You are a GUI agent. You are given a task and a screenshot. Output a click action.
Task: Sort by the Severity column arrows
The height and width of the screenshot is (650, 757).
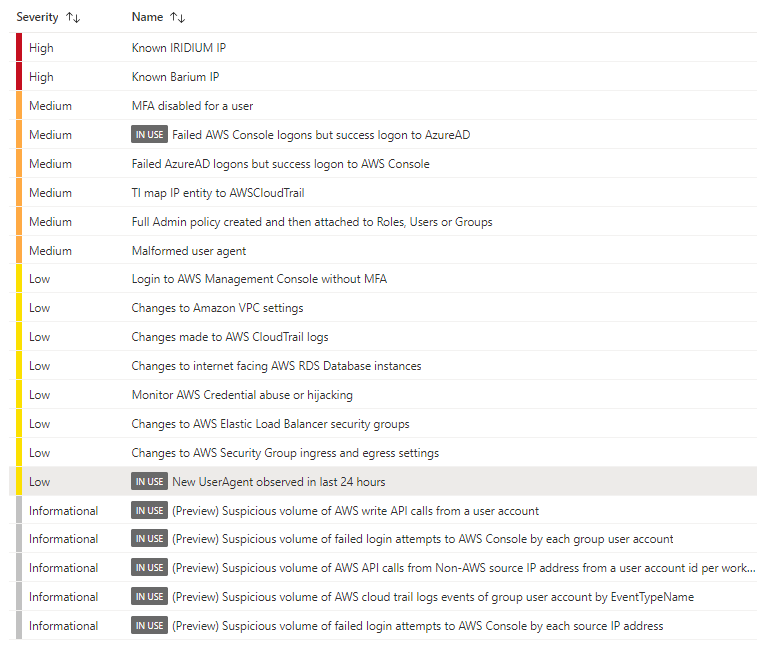(73, 18)
